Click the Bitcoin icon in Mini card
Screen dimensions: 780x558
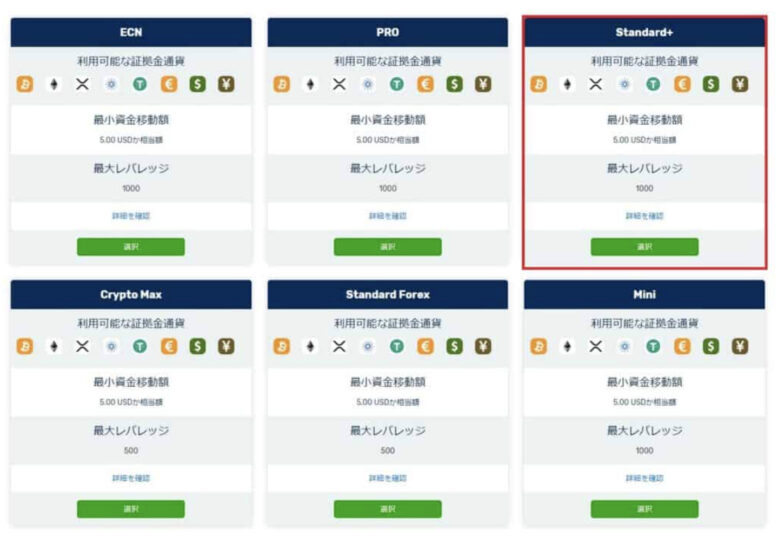539,346
